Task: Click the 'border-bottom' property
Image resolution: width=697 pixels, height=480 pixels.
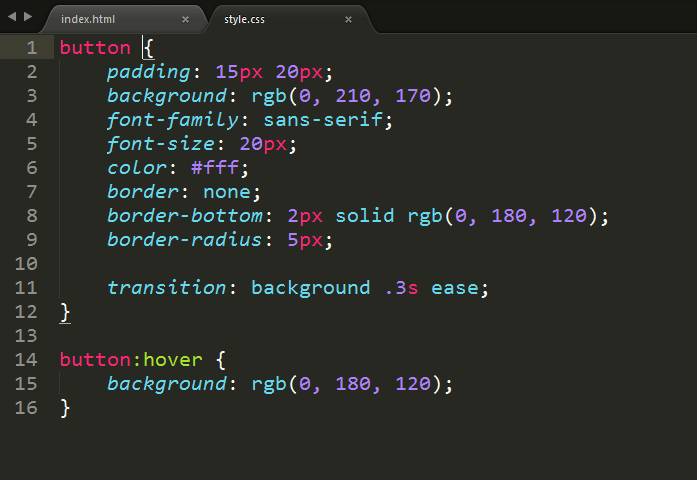Action: [x=185, y=216]
